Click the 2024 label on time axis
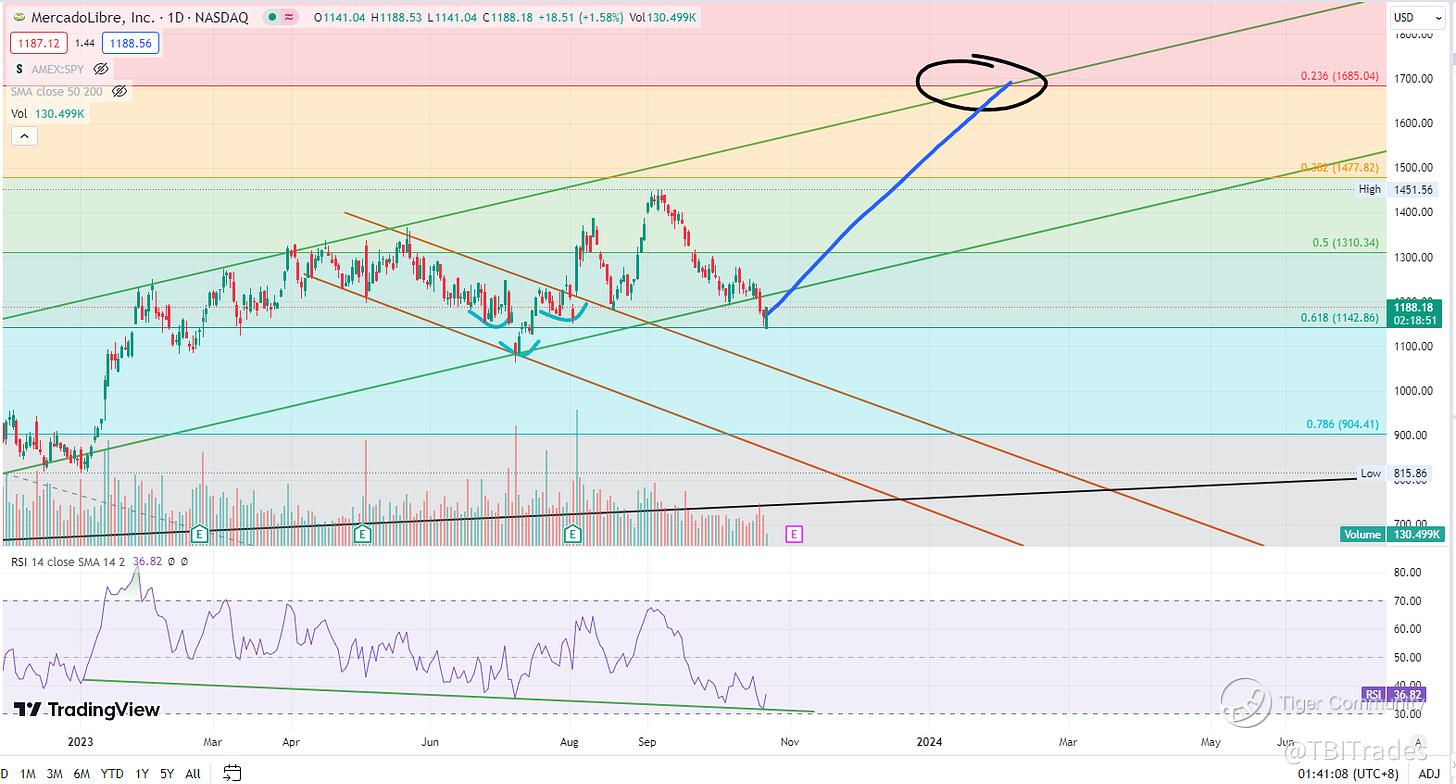The image size is (1456, 784). [x=930, y=742]
